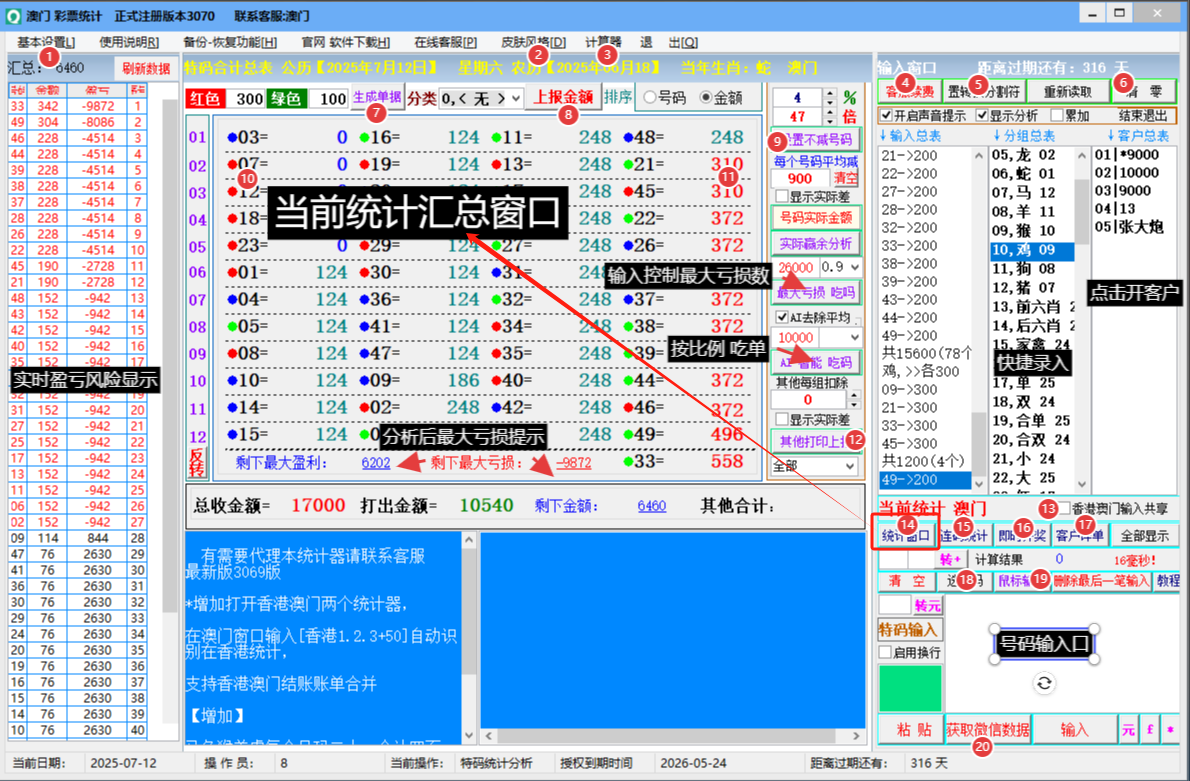Click the 剩下最大亏损 value -9872 link

573,462
